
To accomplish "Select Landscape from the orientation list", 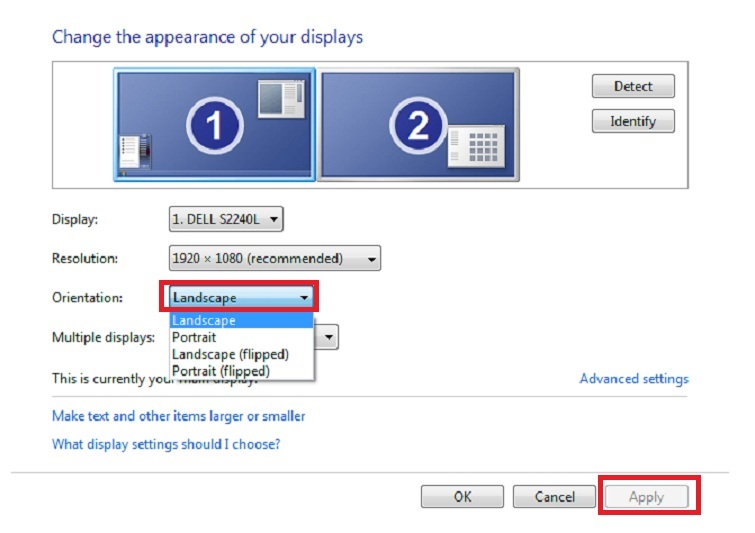I will 242,321.
